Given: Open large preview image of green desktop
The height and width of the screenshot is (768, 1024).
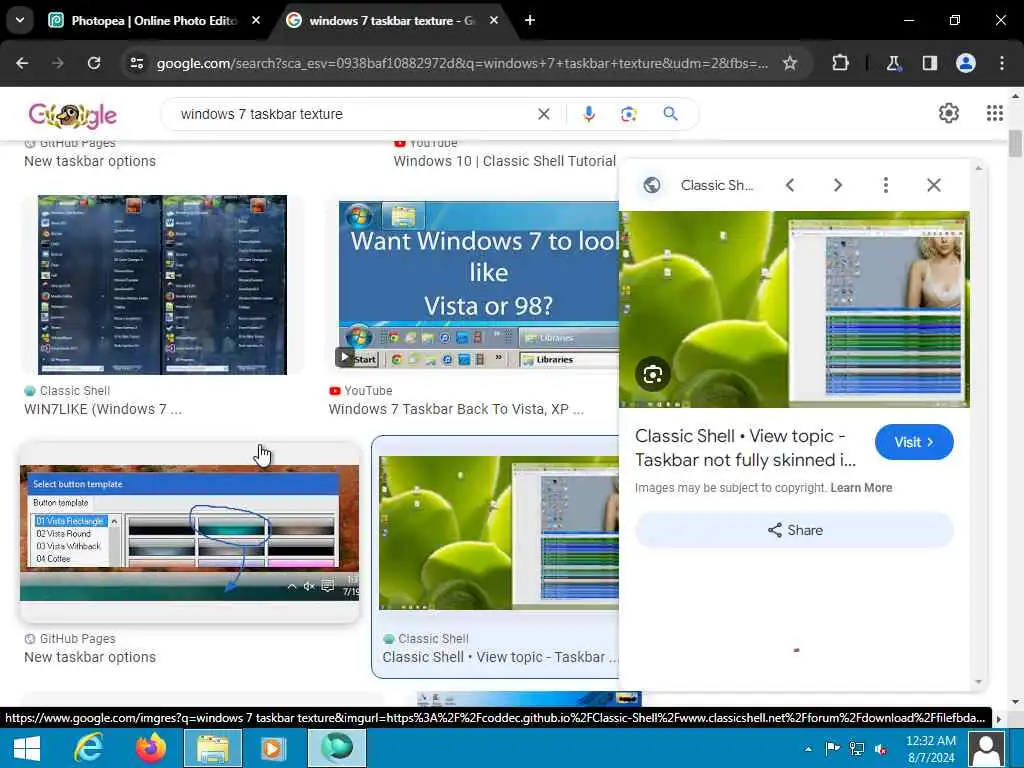Looking at the screenshot, I should point(794,309).
